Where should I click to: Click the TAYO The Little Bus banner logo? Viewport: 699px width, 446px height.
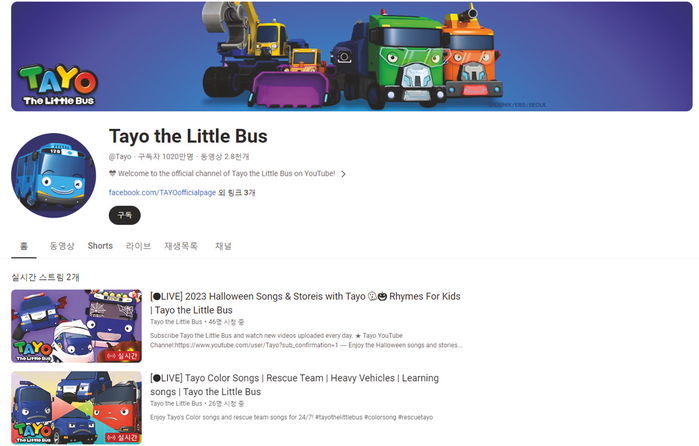(58, 86)
